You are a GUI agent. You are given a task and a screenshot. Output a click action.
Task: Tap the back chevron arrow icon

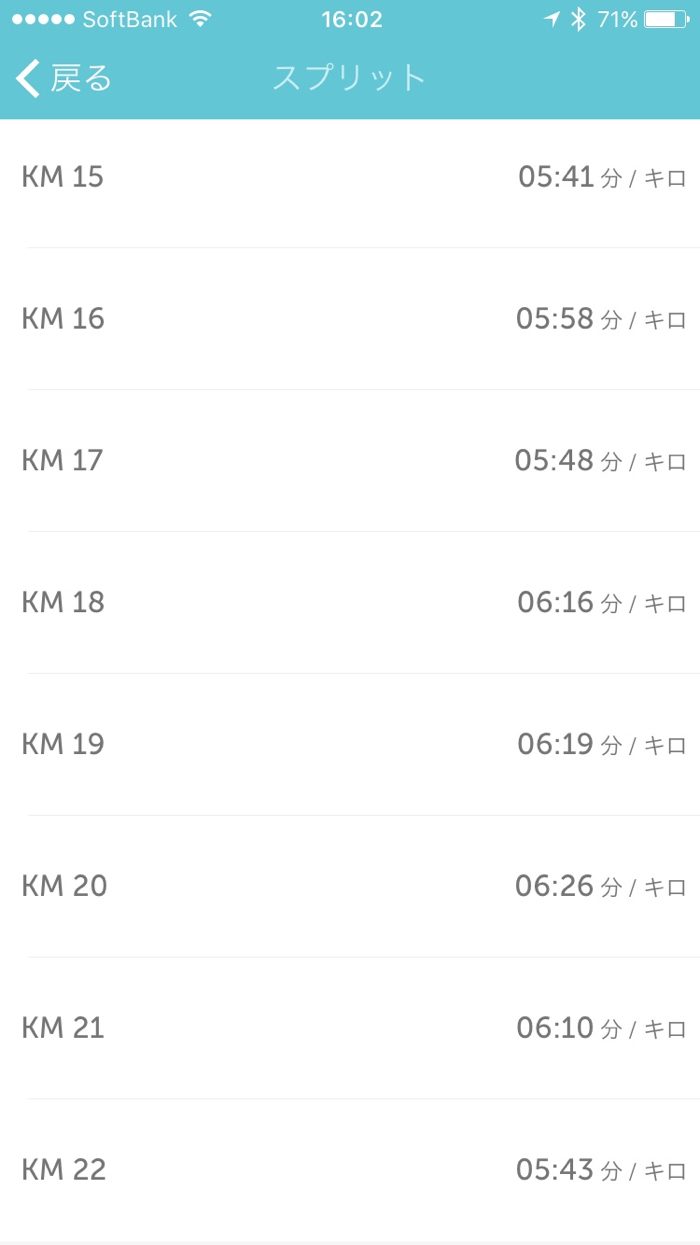point(28,78)
